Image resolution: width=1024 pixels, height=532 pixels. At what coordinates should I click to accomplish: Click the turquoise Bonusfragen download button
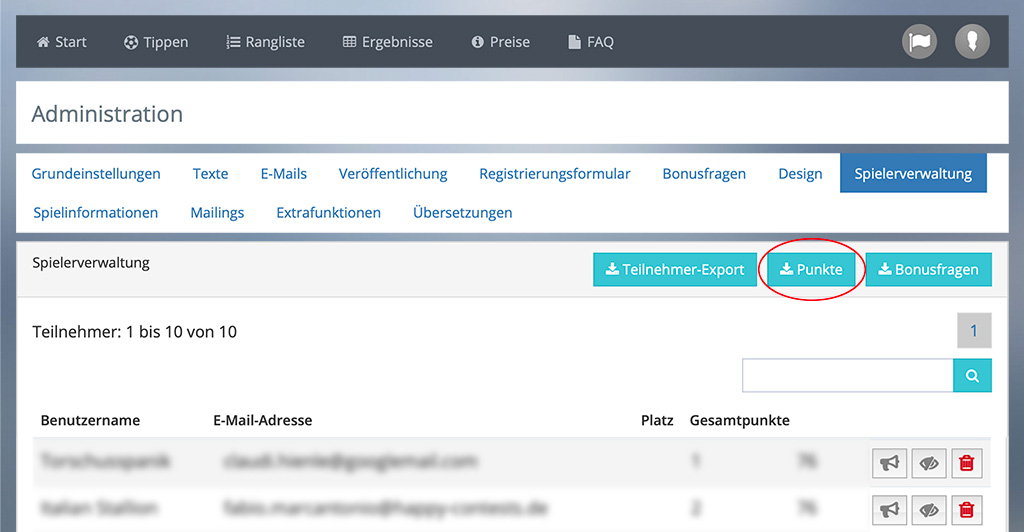pos(929,269)
